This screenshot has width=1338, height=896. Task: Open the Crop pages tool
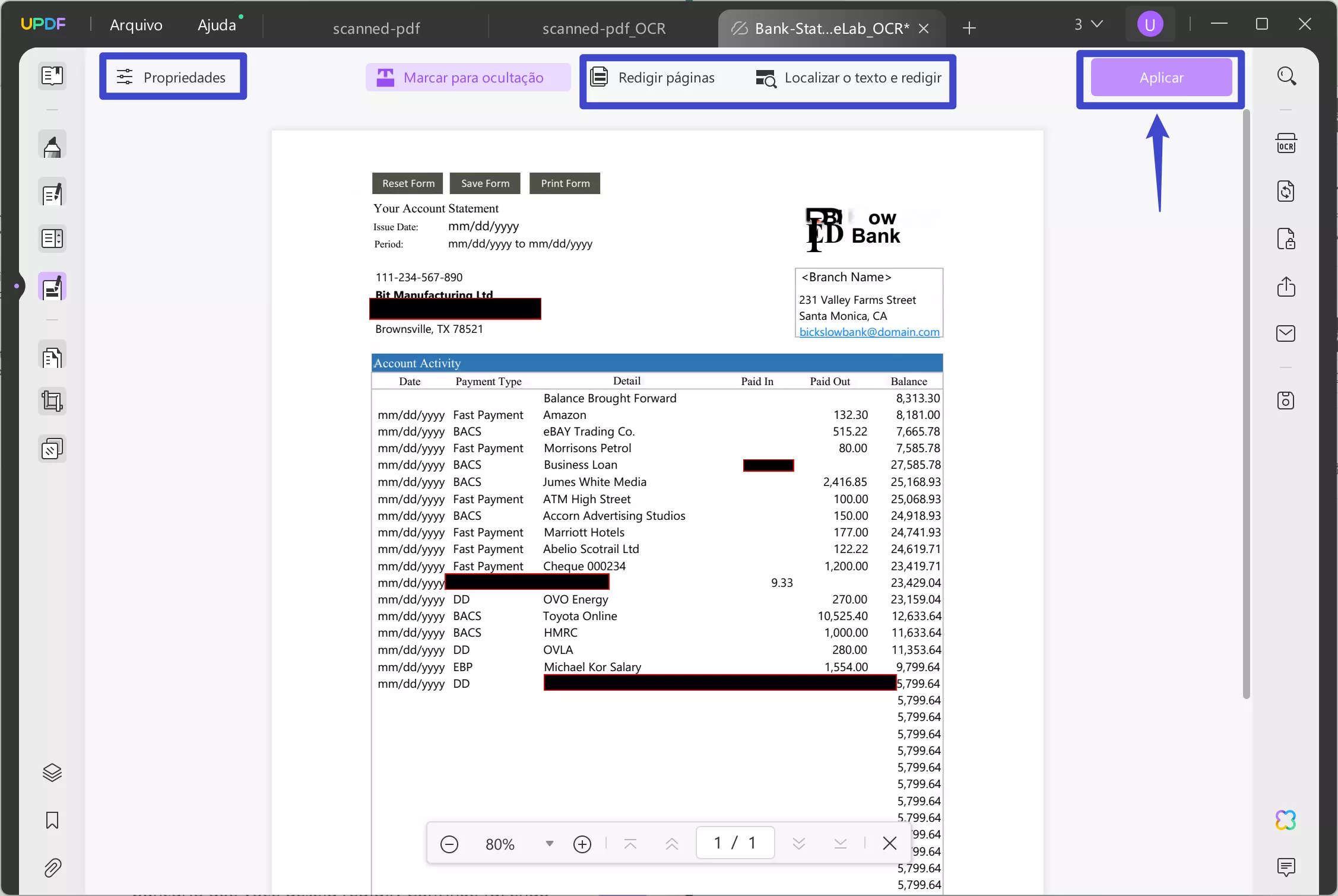pos(52,401)
